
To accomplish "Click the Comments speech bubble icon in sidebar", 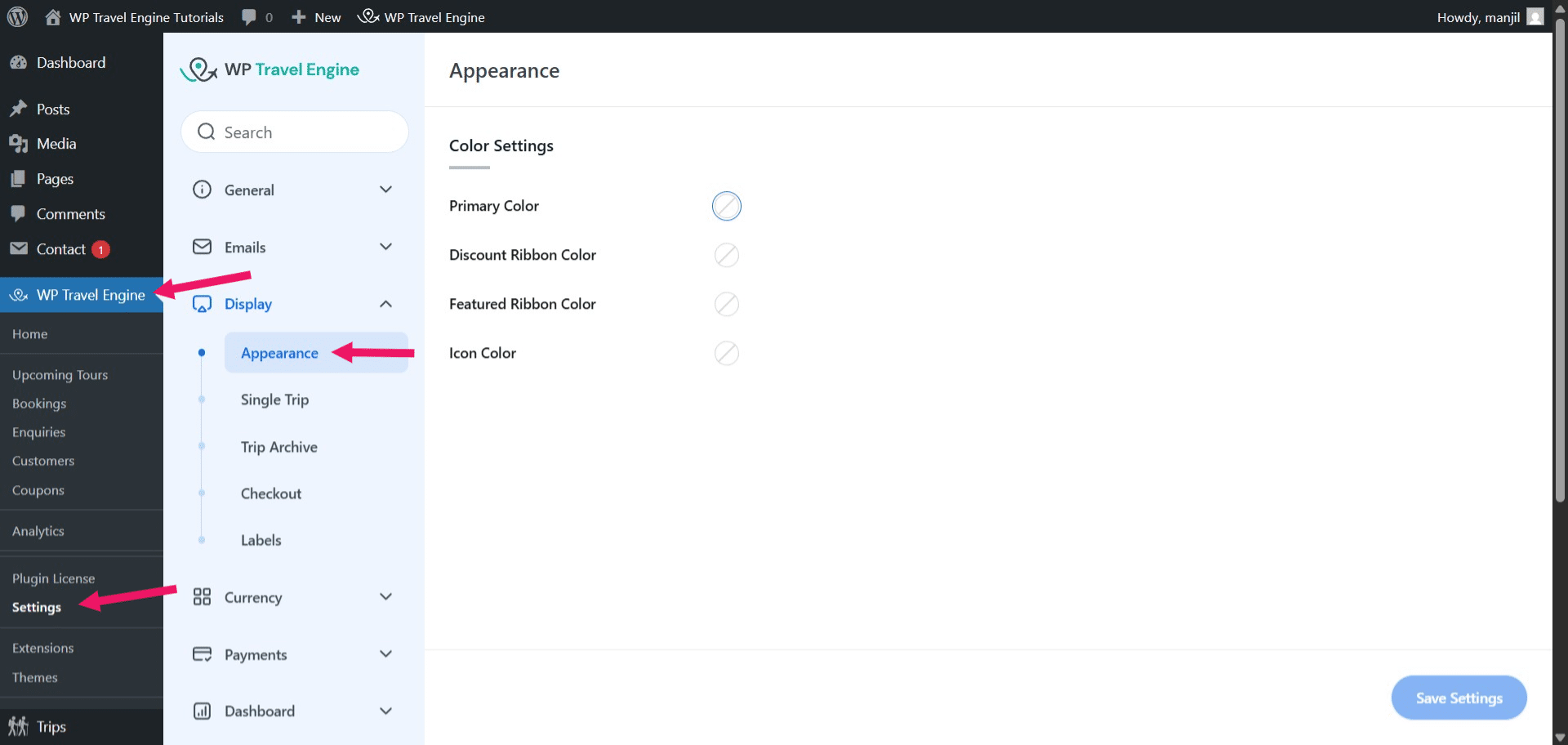I will 18,214.
